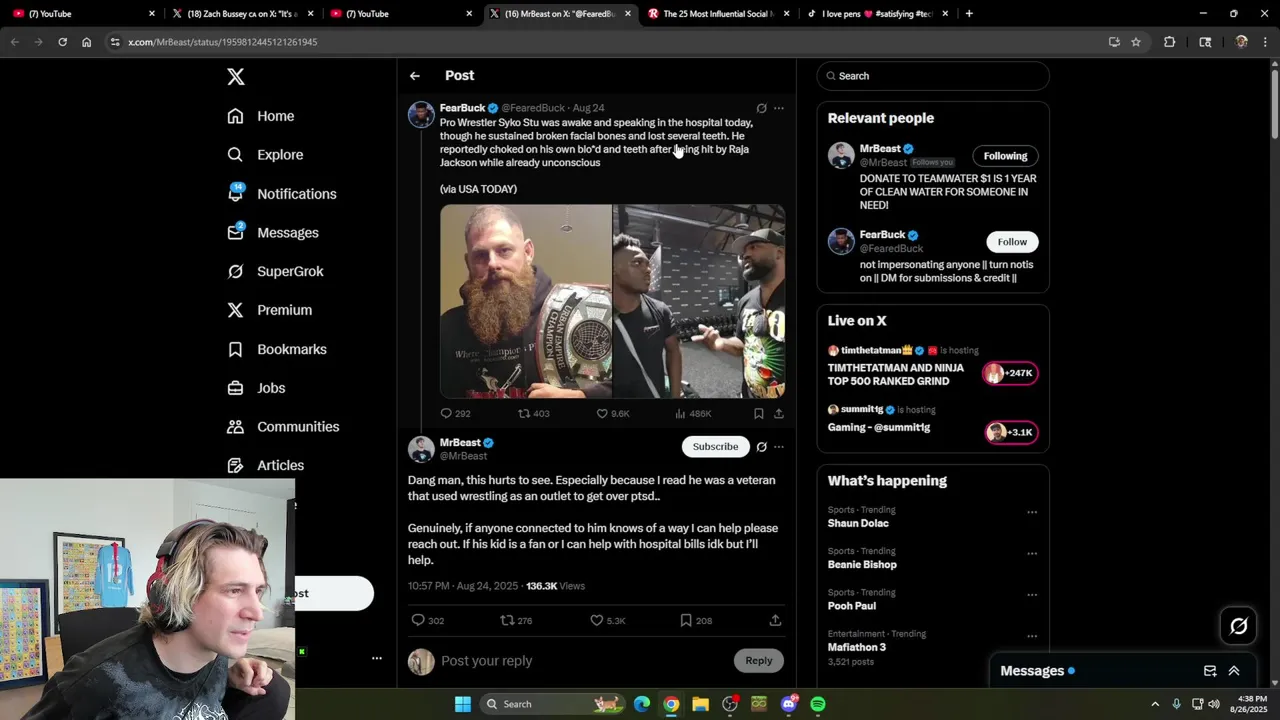1280x720 pixels.
Task: Open SuperGrok in the sidebar
Action: pyautogui.click(x=275, y=271)
